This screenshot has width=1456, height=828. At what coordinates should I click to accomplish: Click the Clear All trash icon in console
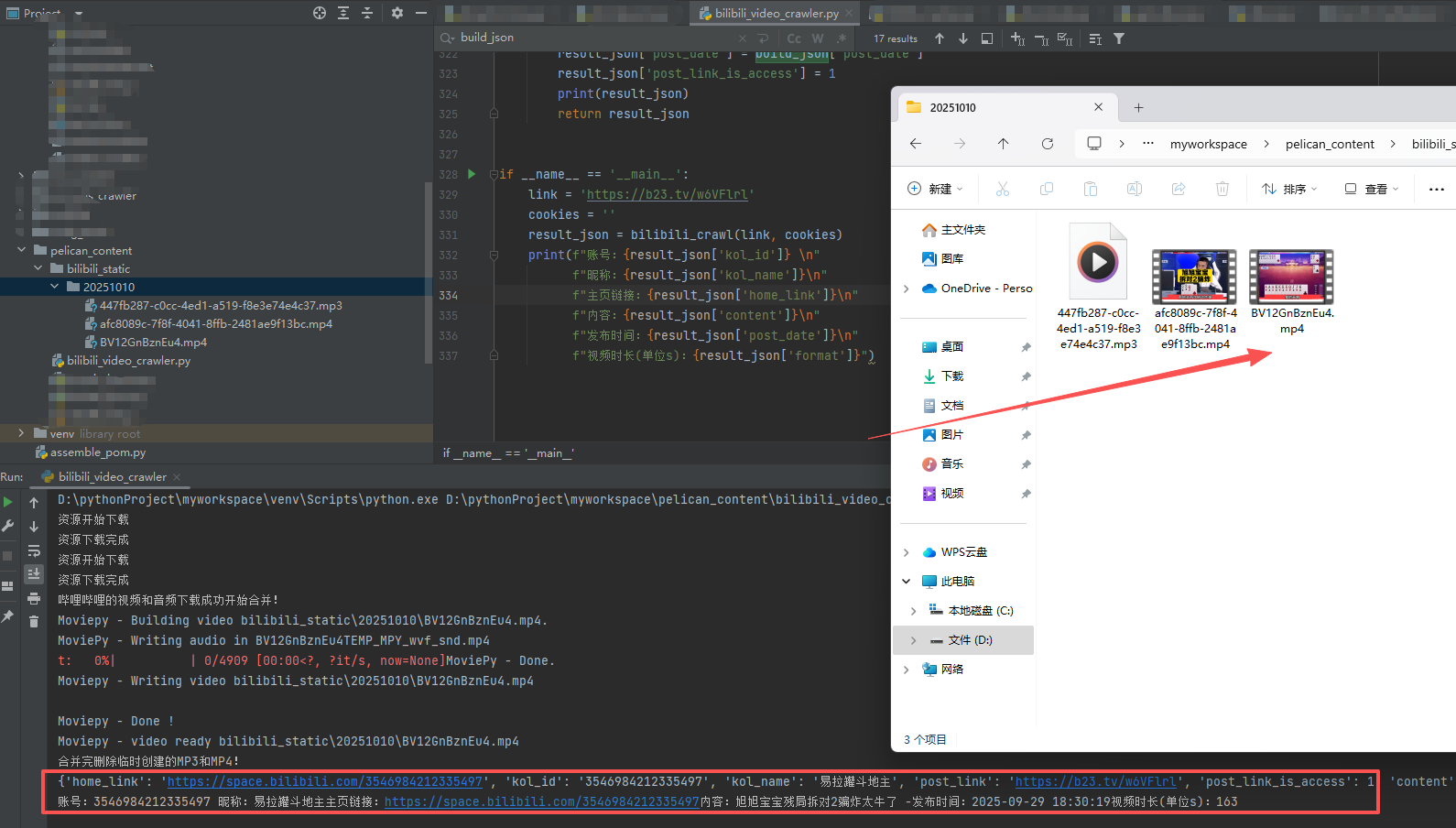coord(34,622)
